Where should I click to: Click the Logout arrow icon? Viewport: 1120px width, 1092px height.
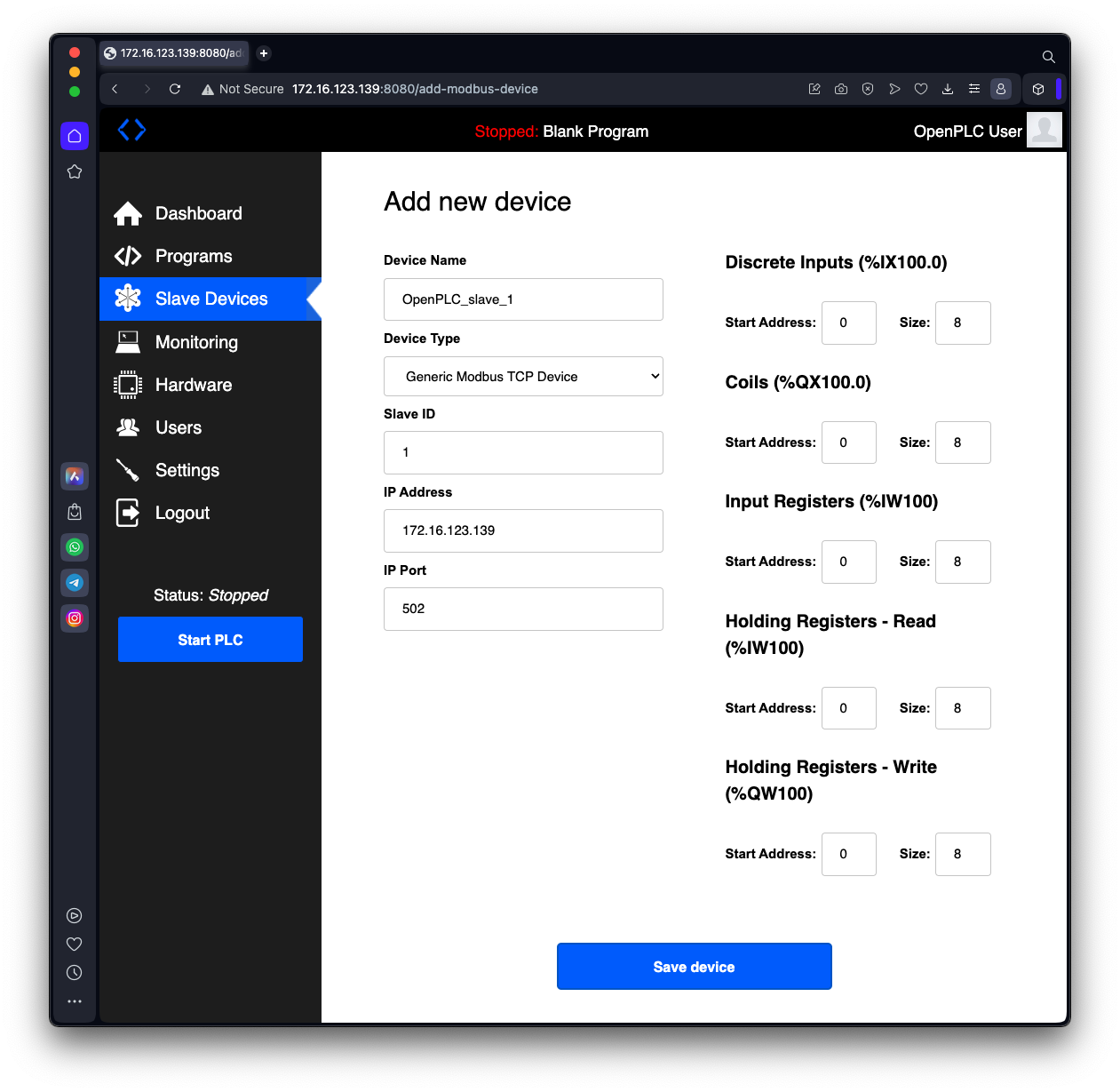(x=128, y=513)
